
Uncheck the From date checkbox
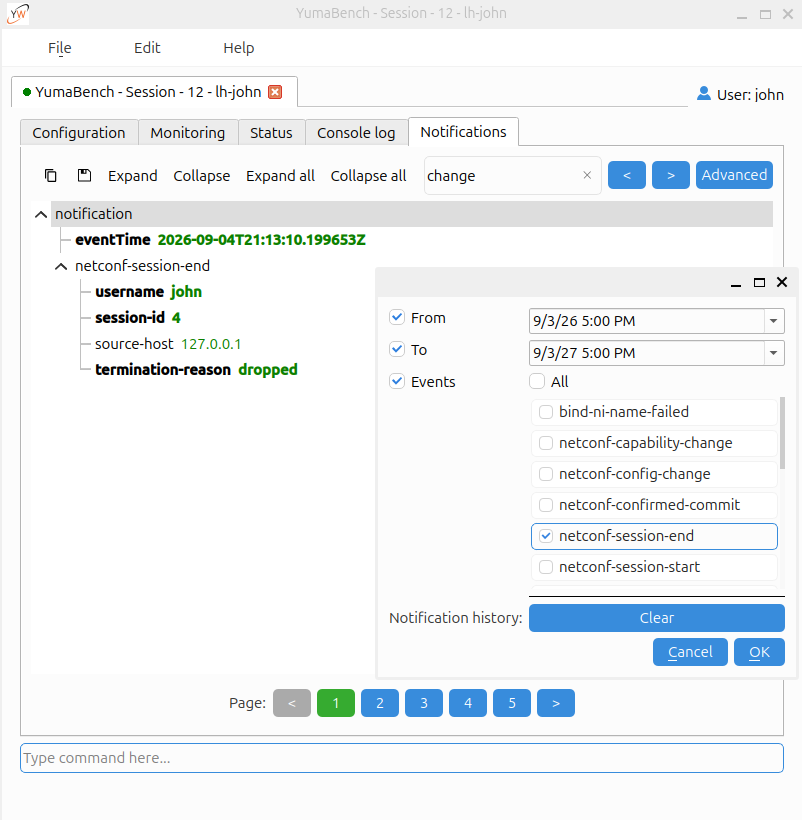(x=397, y=317)
